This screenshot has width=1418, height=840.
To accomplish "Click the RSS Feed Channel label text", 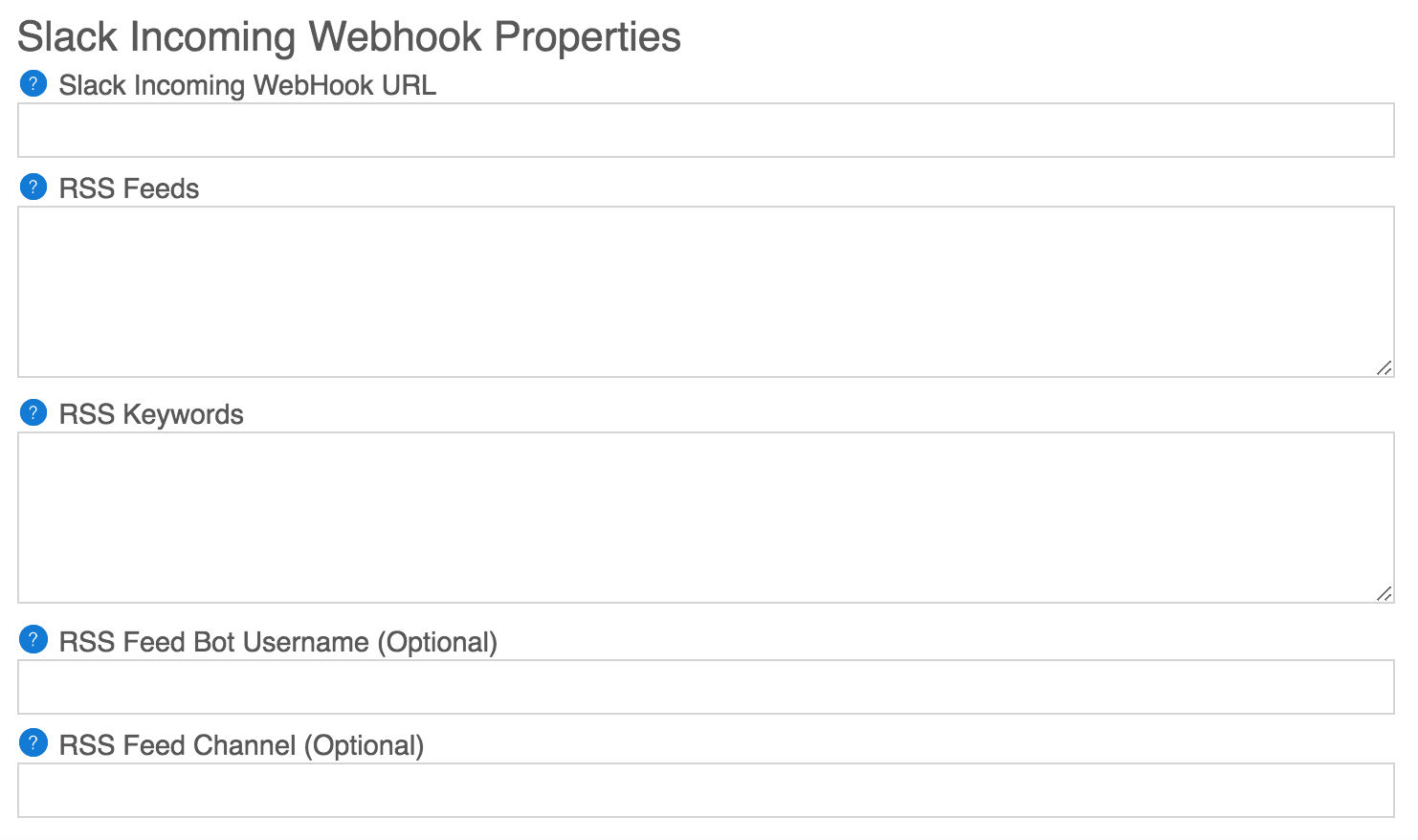I will click(x=242, y=745).
